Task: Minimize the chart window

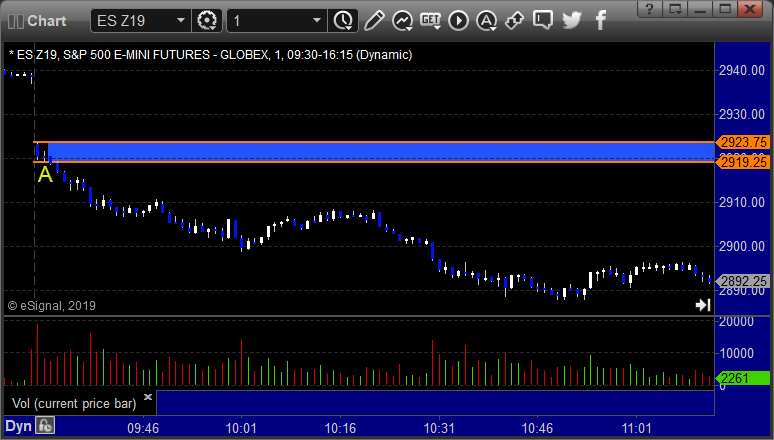Action: (700, 8)
